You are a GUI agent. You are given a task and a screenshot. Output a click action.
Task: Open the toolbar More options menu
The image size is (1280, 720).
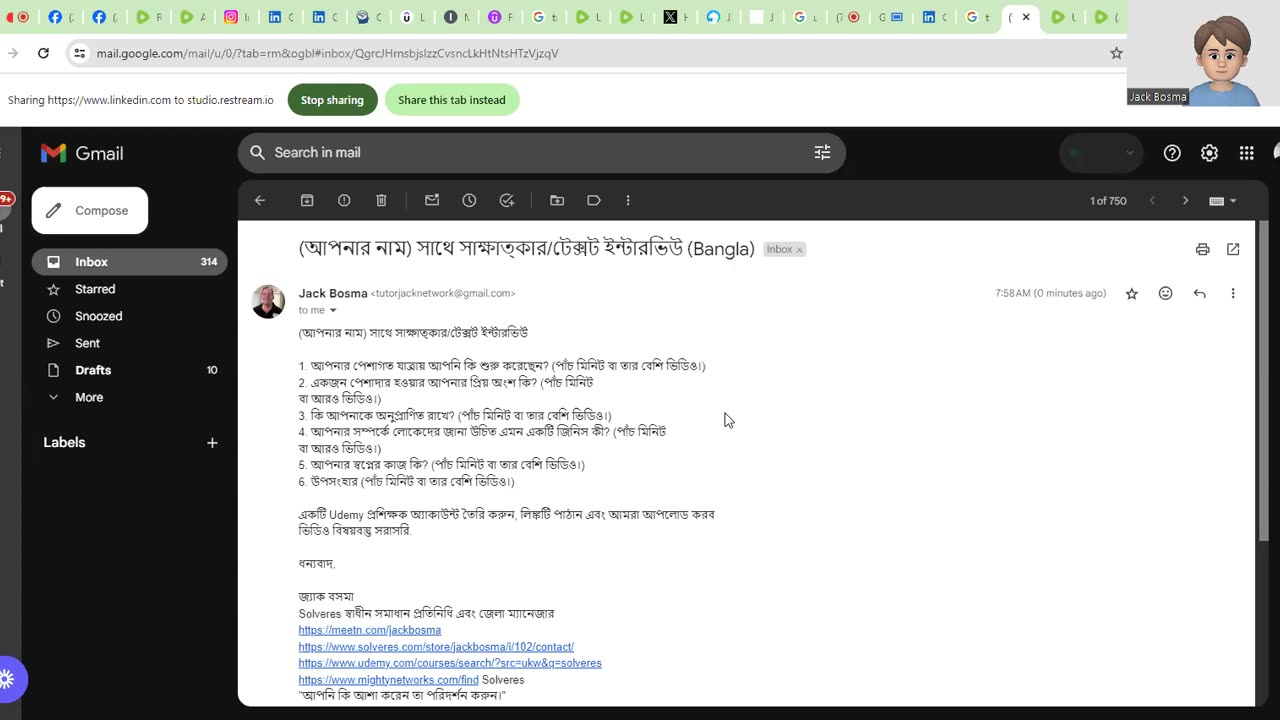click(628, 201)
